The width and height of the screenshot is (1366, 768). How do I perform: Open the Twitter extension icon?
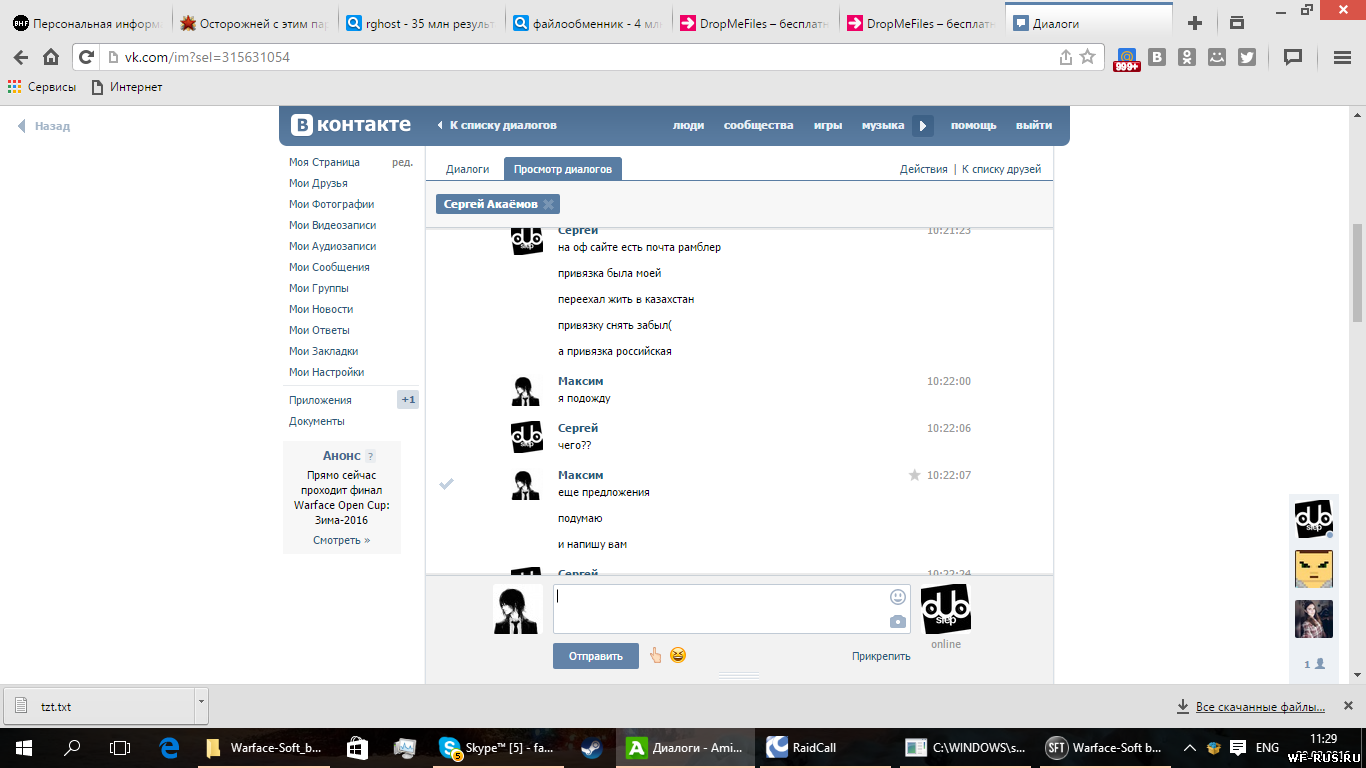[1247, 58]
